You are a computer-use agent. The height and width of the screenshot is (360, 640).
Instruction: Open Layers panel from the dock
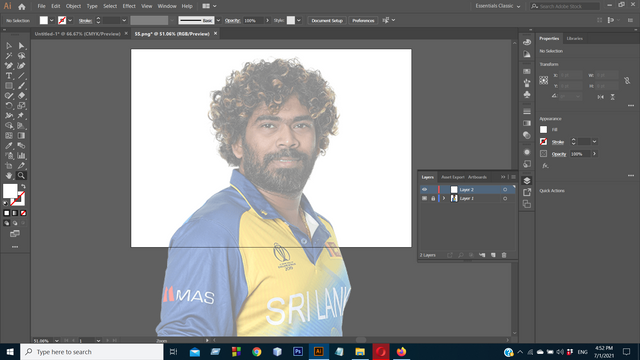point(527,180)
